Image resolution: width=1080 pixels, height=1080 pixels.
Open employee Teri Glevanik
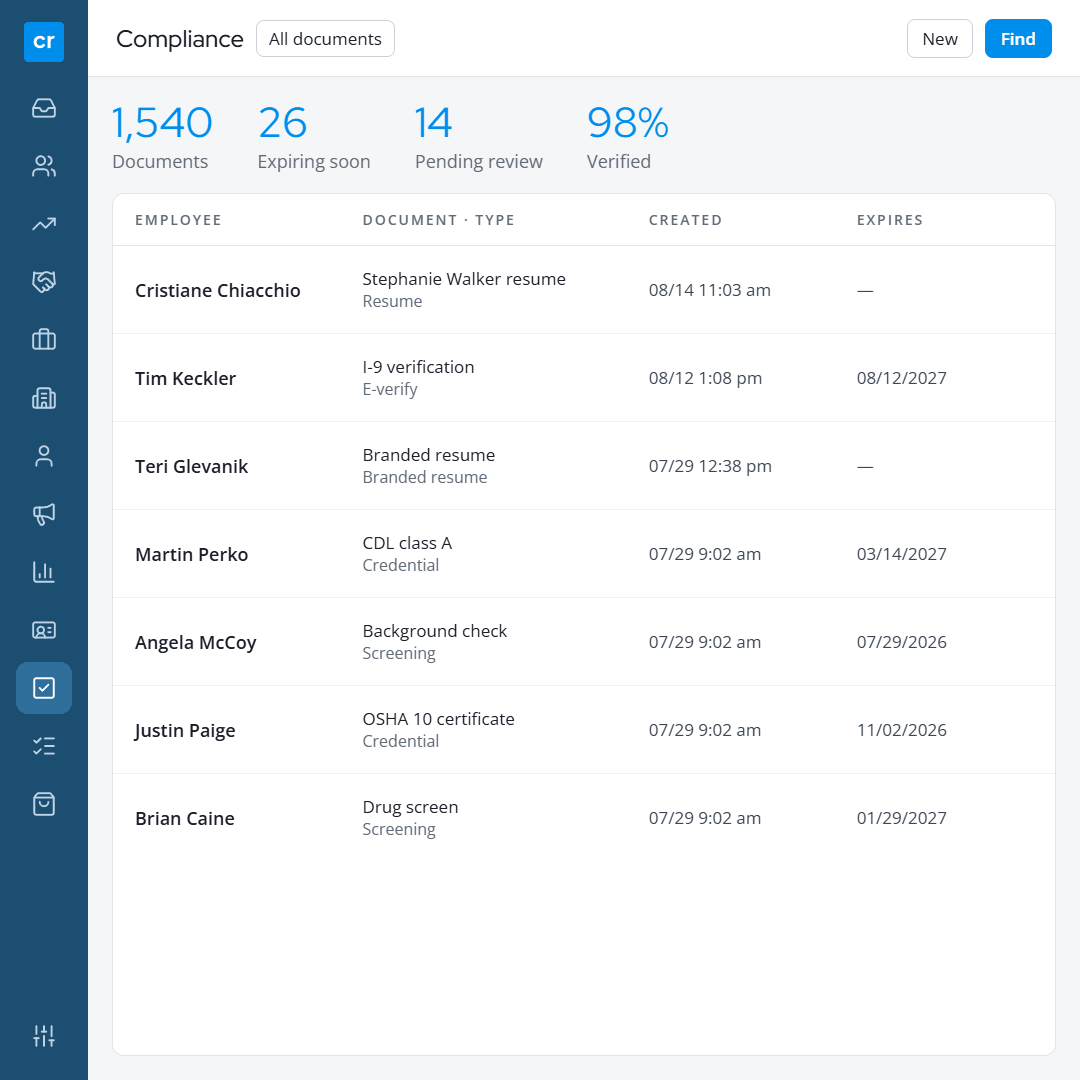tap(191, 466)
